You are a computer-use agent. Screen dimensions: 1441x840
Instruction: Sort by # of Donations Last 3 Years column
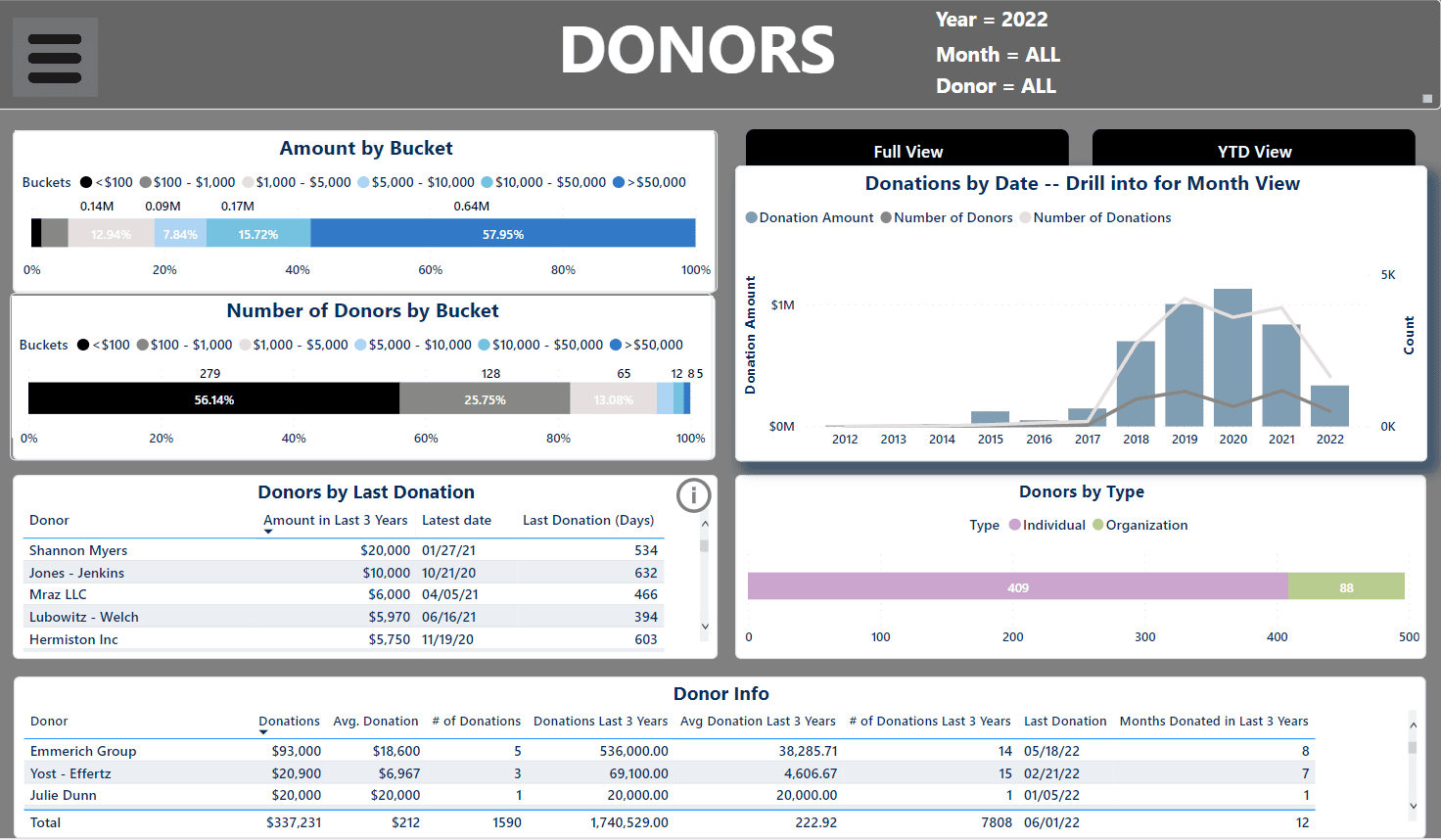click(x=930, y=721)
